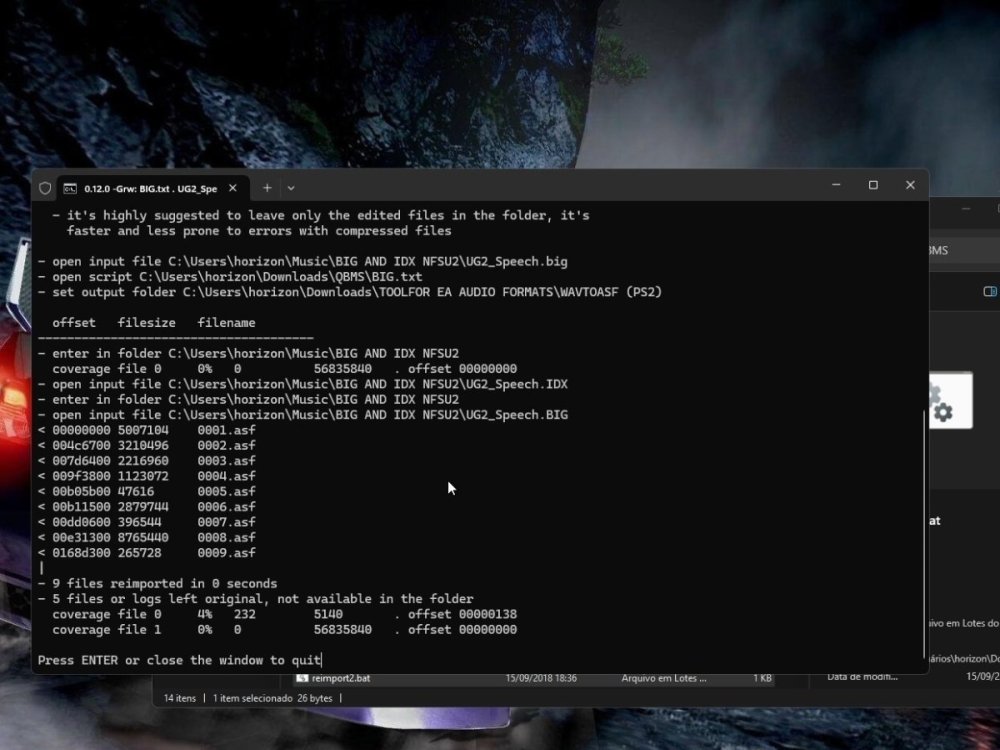The width and height of the screenshot is (1000, 750).
Task: Click the Data de modificação column header
Action: click(862, 675)
